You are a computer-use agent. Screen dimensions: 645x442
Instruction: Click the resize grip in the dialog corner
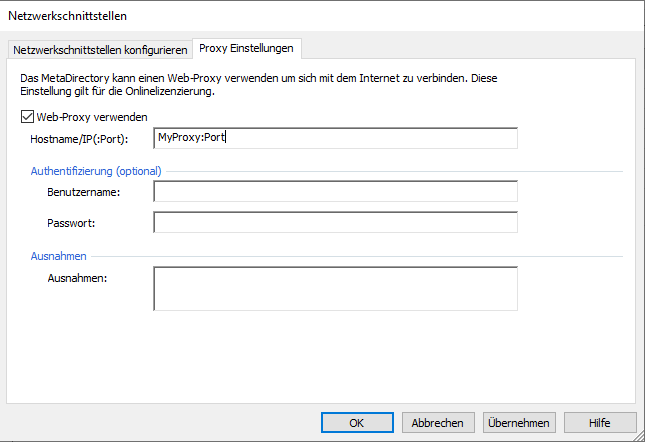(637, 434)
